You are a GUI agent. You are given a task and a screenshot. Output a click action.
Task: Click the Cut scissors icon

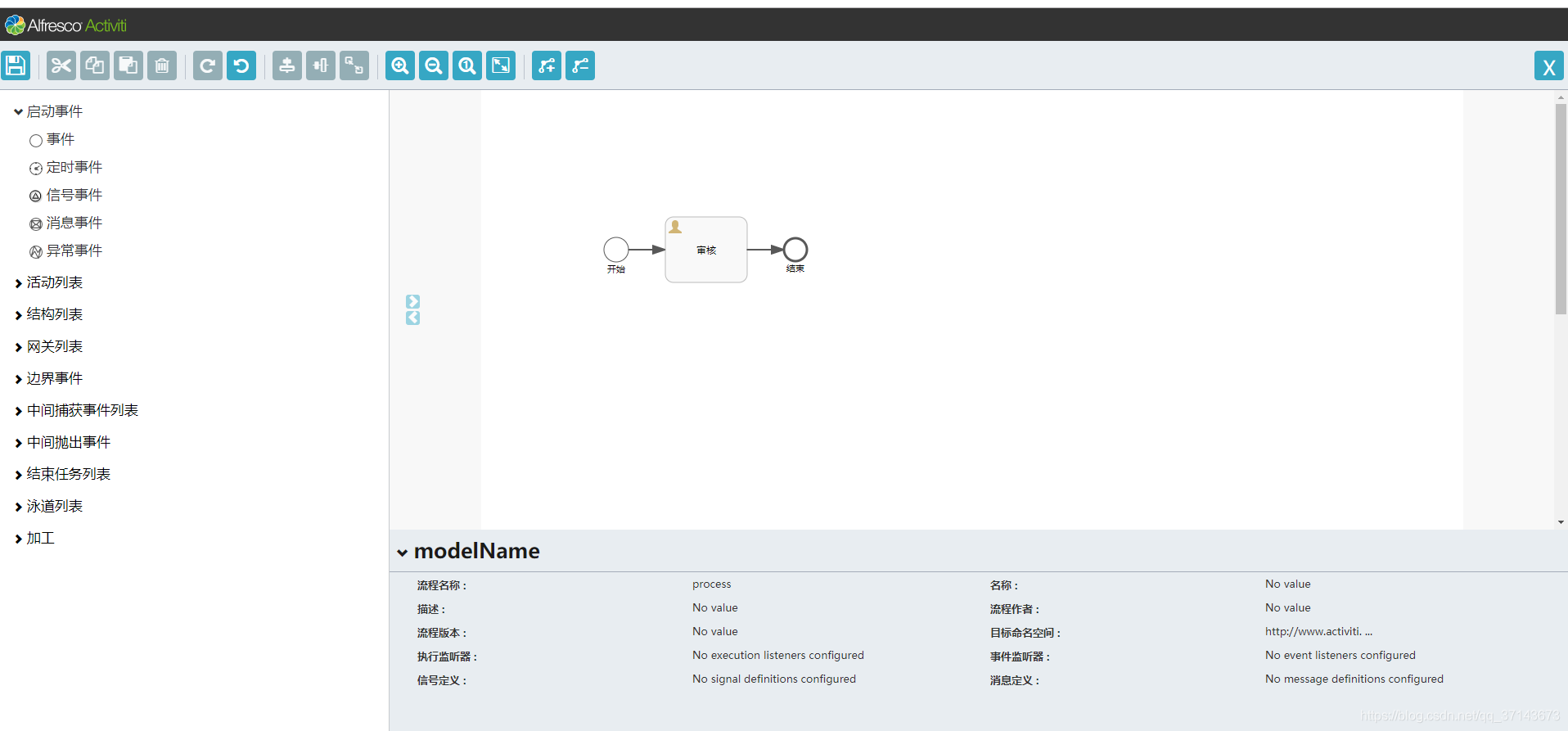click(61, 65)
